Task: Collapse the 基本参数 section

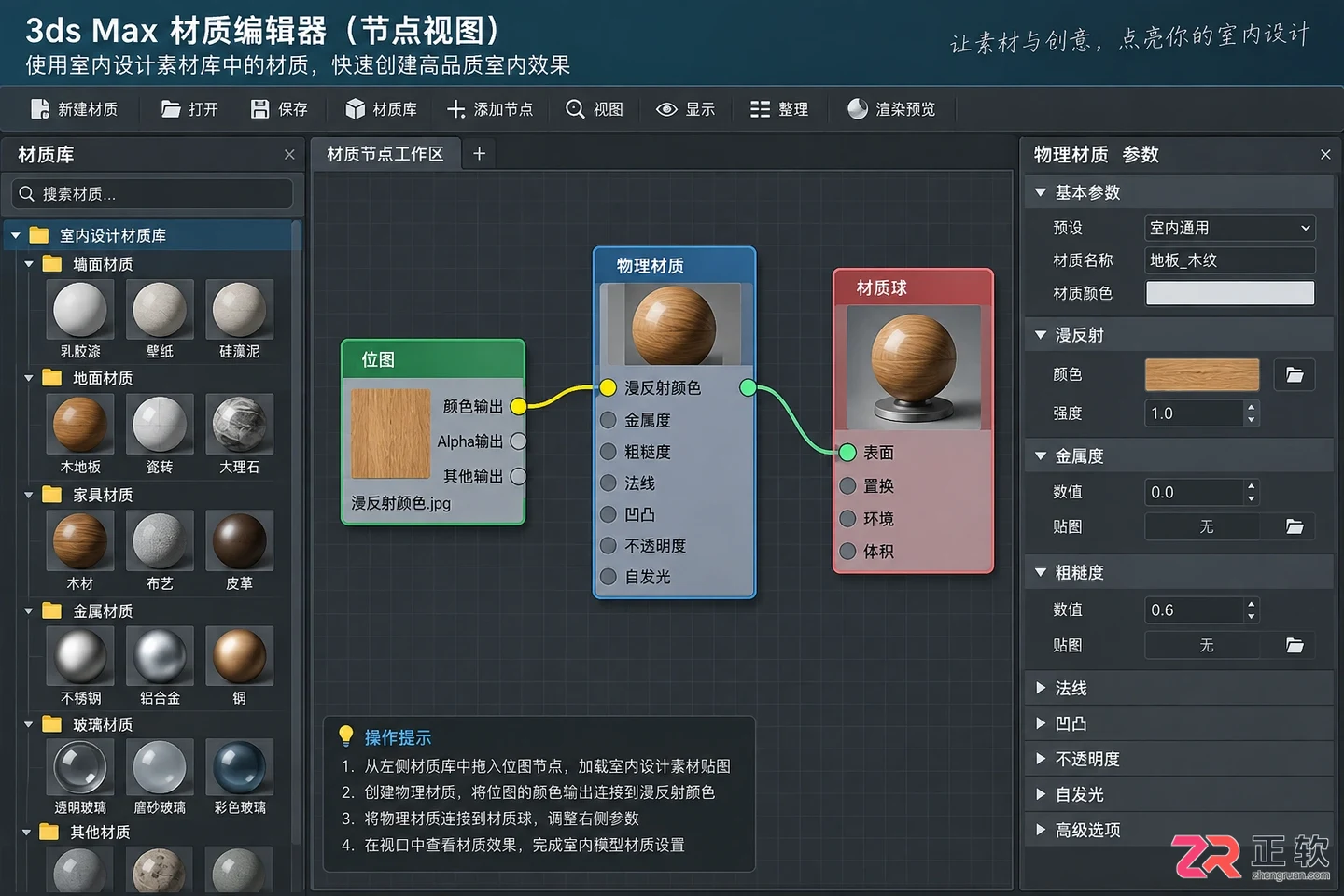Action: (1041, 192)
